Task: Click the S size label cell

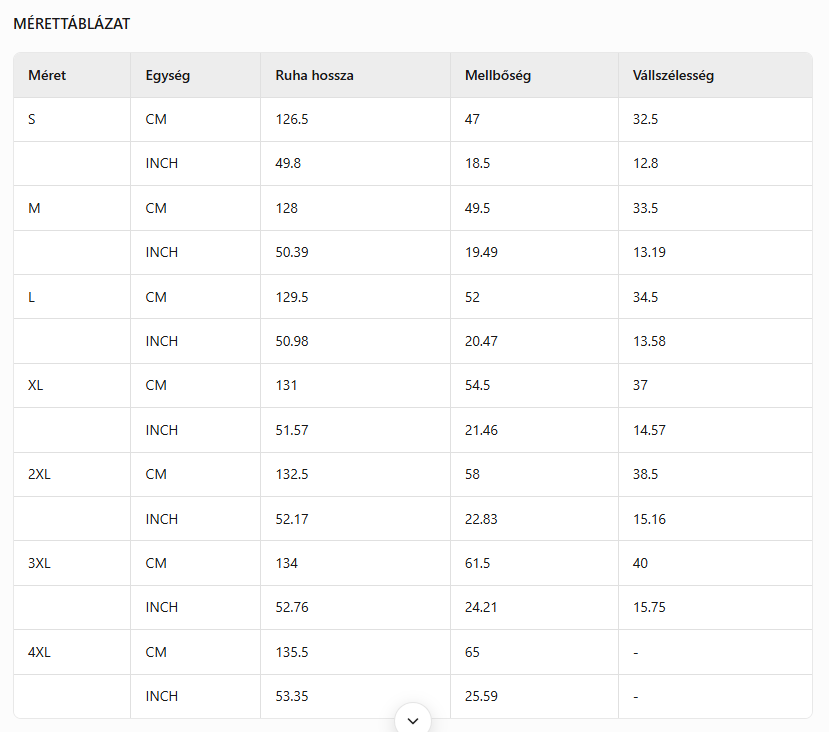Action: pyautogui.click(x=32, y=119)
